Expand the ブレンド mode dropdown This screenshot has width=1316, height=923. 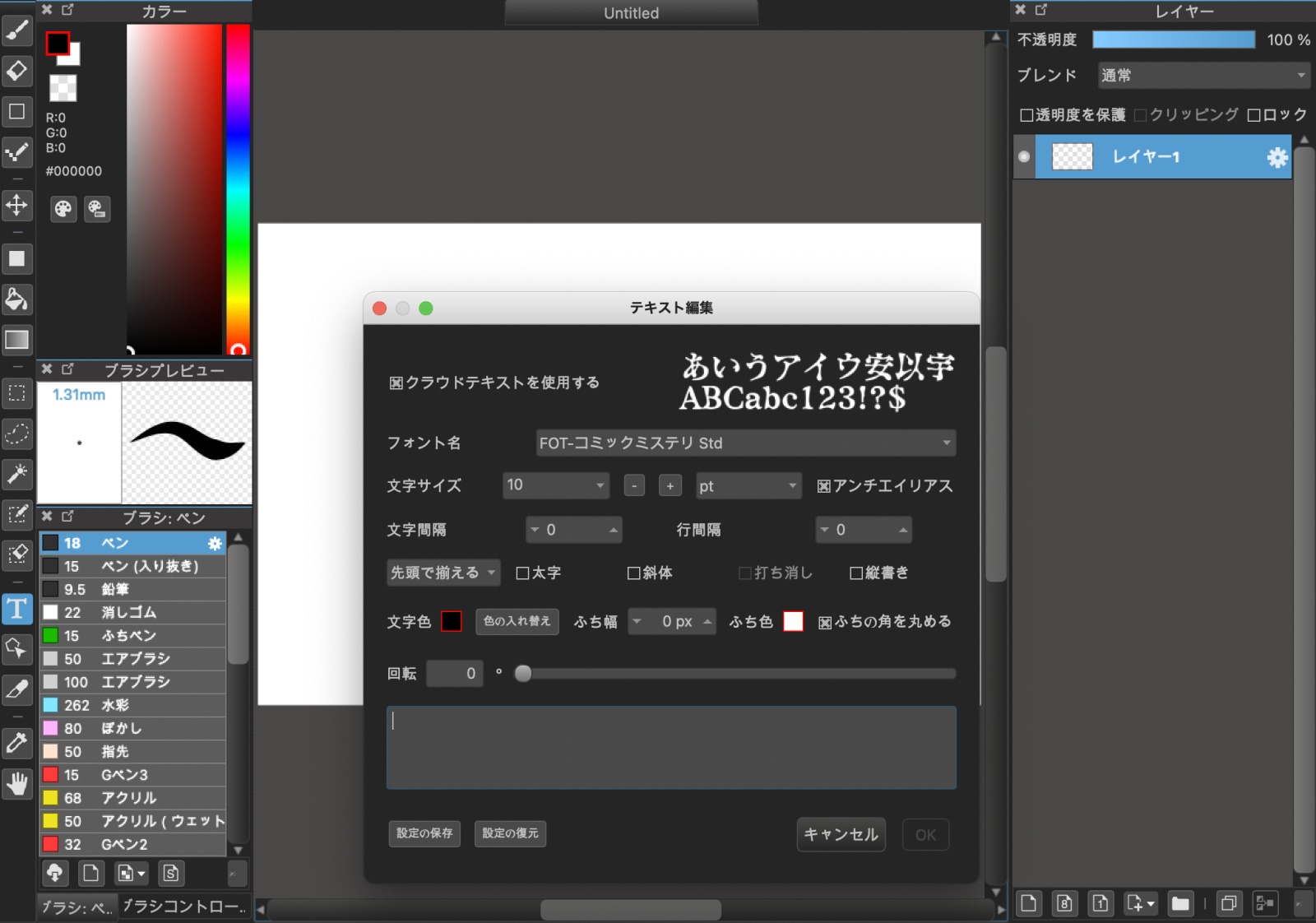pos(1203,76)
